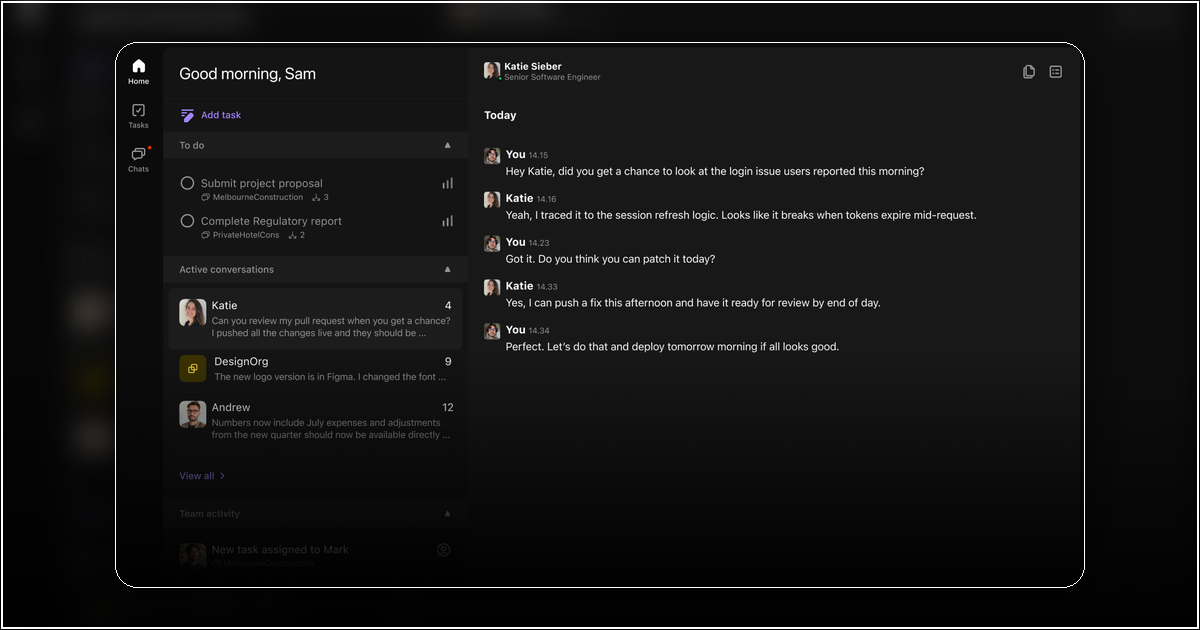Click the list panel icon in chat header
This screenshot has width=1200, height=630.
pos(1056,72)
